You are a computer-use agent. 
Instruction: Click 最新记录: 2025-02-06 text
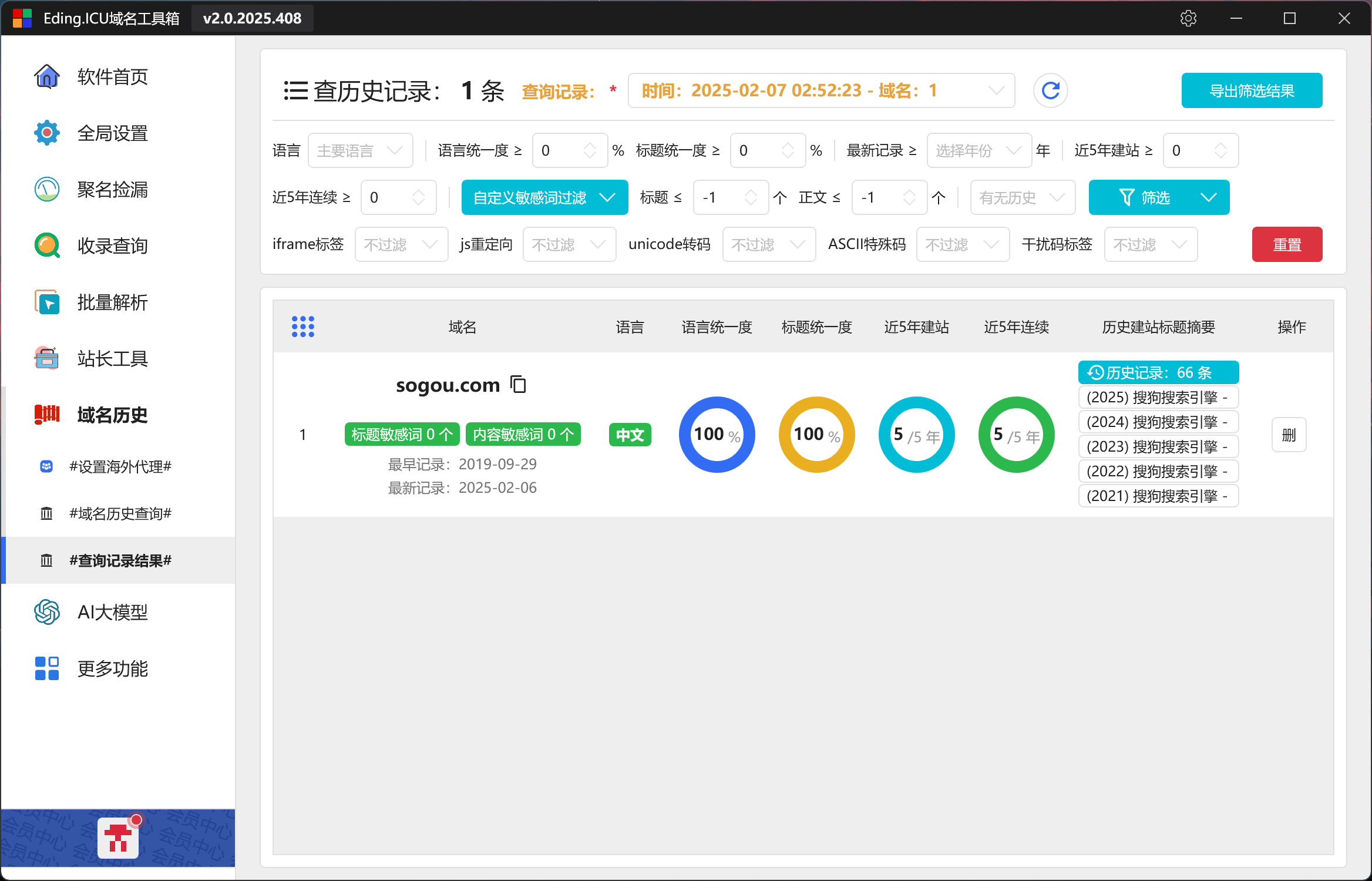point(462,487)
